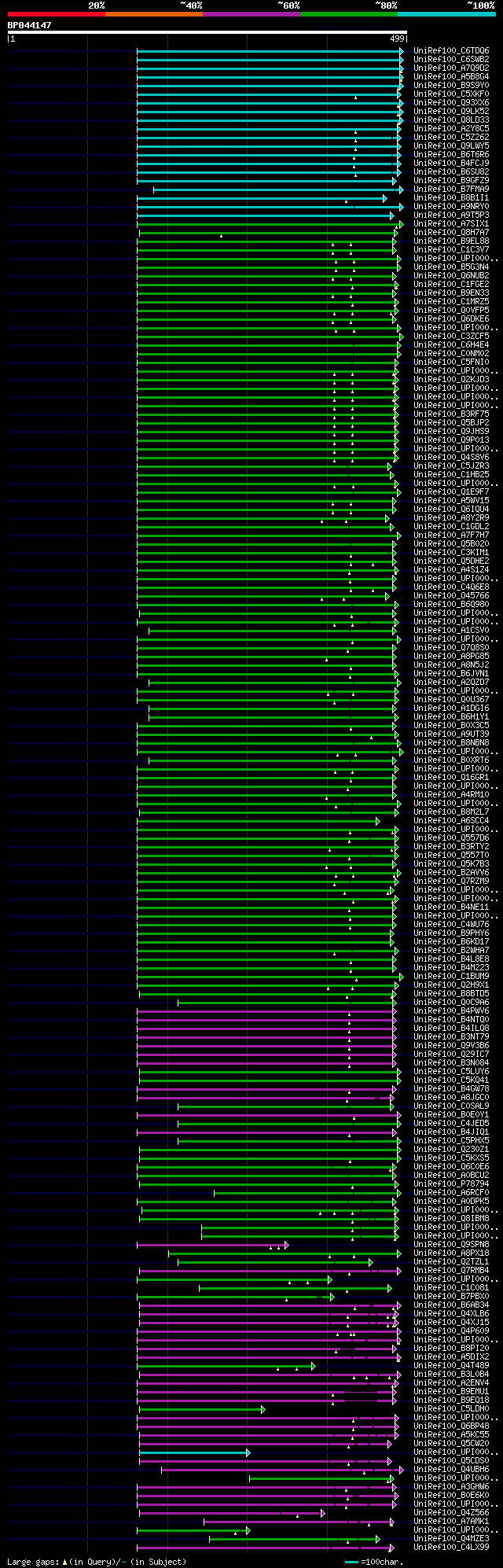
Task: Select the UniRef100_O45766 label
Action: tap(451, 595)
